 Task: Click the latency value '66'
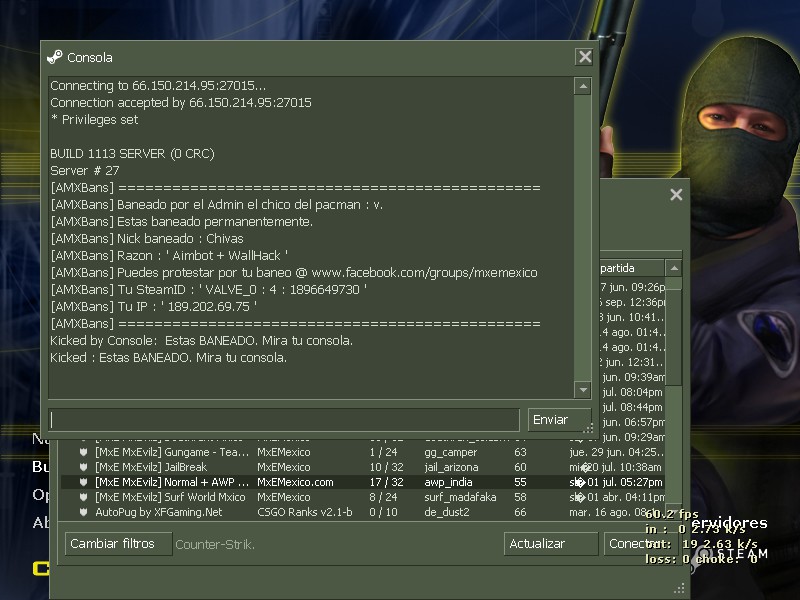point(520,512)
